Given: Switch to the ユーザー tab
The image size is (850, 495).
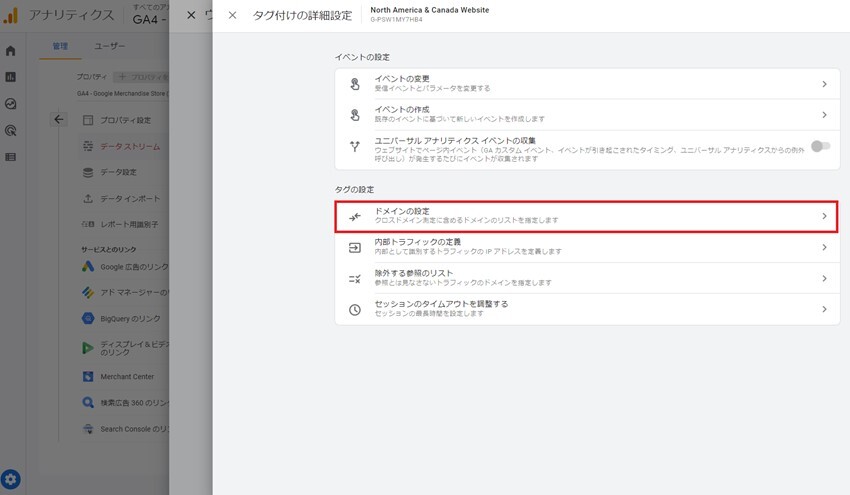Looking at the screenshot, I should point(110,46).
